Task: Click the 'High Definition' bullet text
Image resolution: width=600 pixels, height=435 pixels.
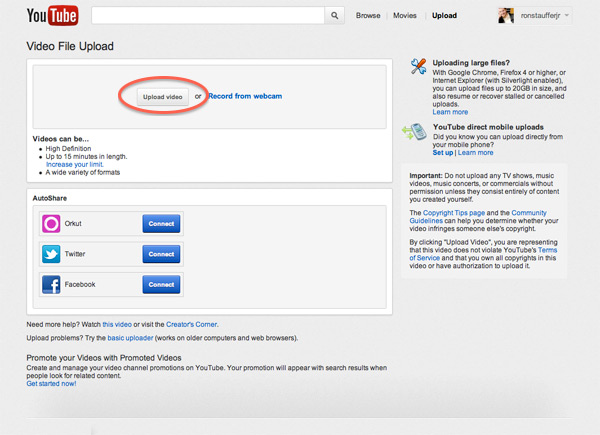Action: click(x=68, y=148)
